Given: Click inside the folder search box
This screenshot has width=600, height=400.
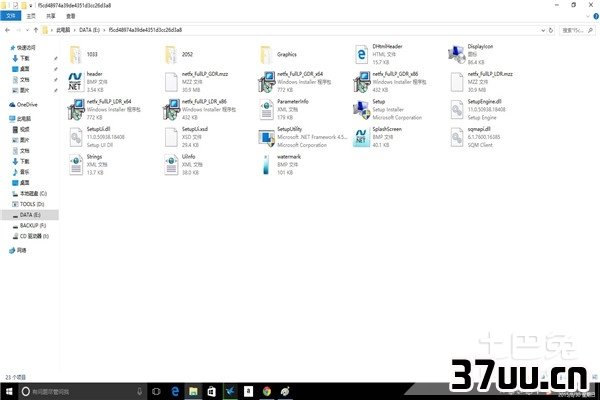Looking at the screenshot, I should 577,30.
